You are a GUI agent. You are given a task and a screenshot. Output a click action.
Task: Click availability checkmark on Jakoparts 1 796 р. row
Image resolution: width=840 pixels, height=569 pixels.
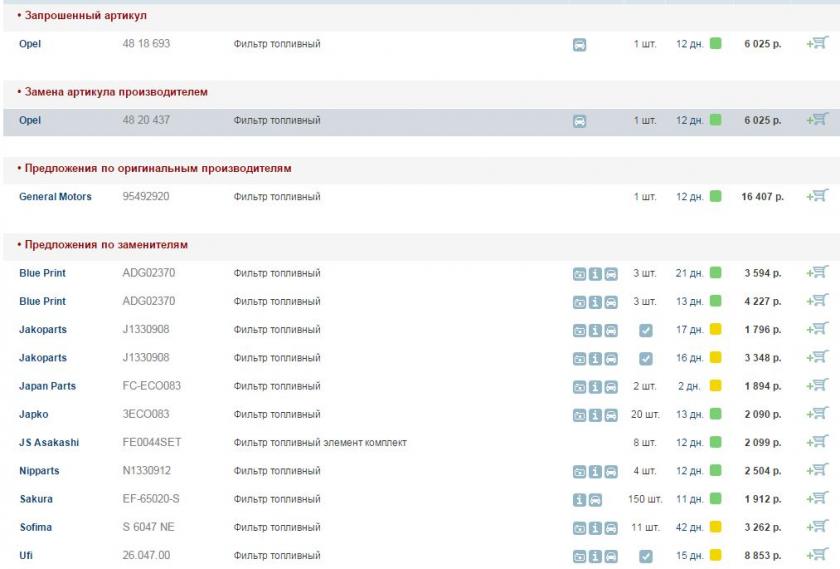pyautogui.click(x=646, y=331)
